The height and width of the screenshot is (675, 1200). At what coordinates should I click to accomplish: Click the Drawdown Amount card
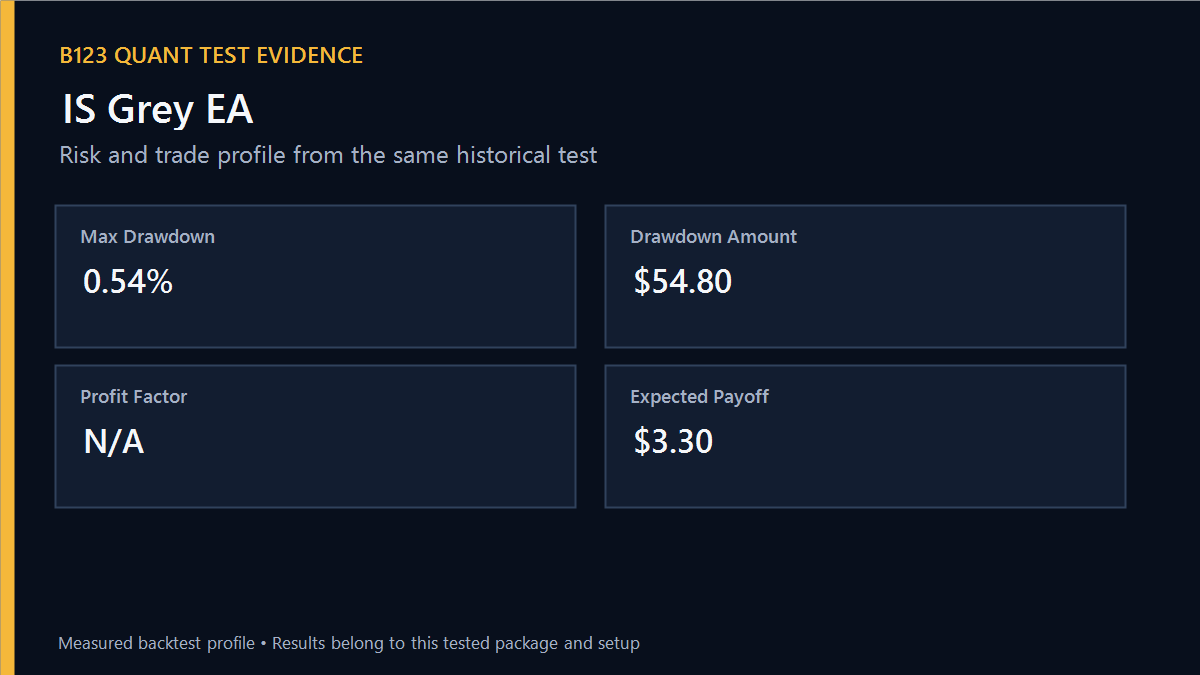coord(865,276)
